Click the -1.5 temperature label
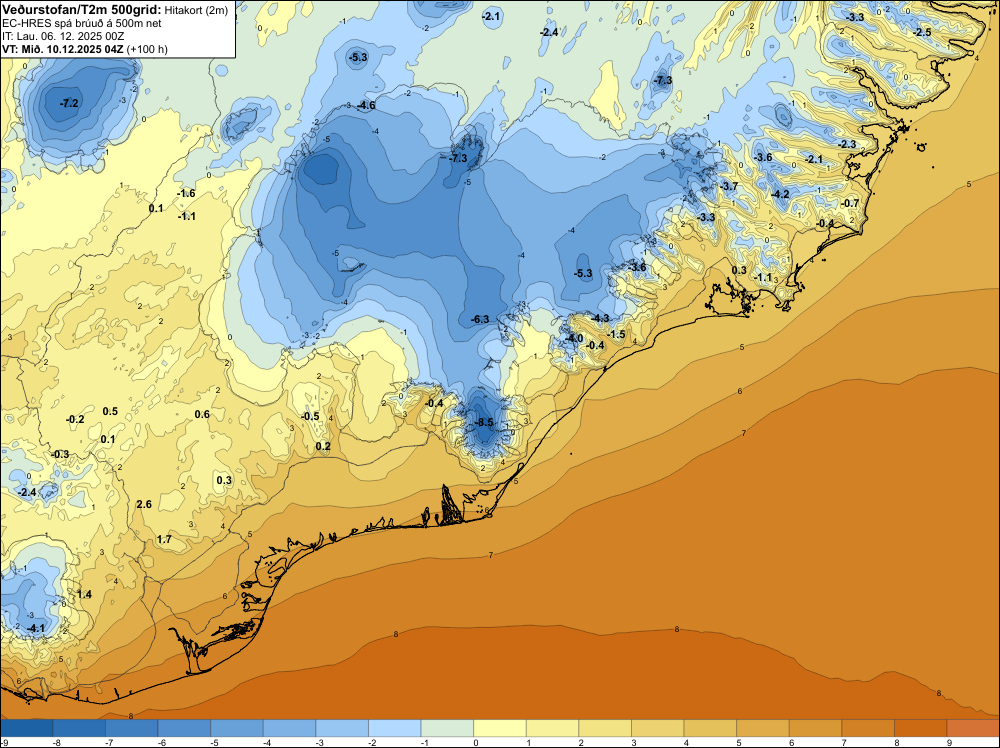Viewport: 1000px width, 748px height. point(616,334)
